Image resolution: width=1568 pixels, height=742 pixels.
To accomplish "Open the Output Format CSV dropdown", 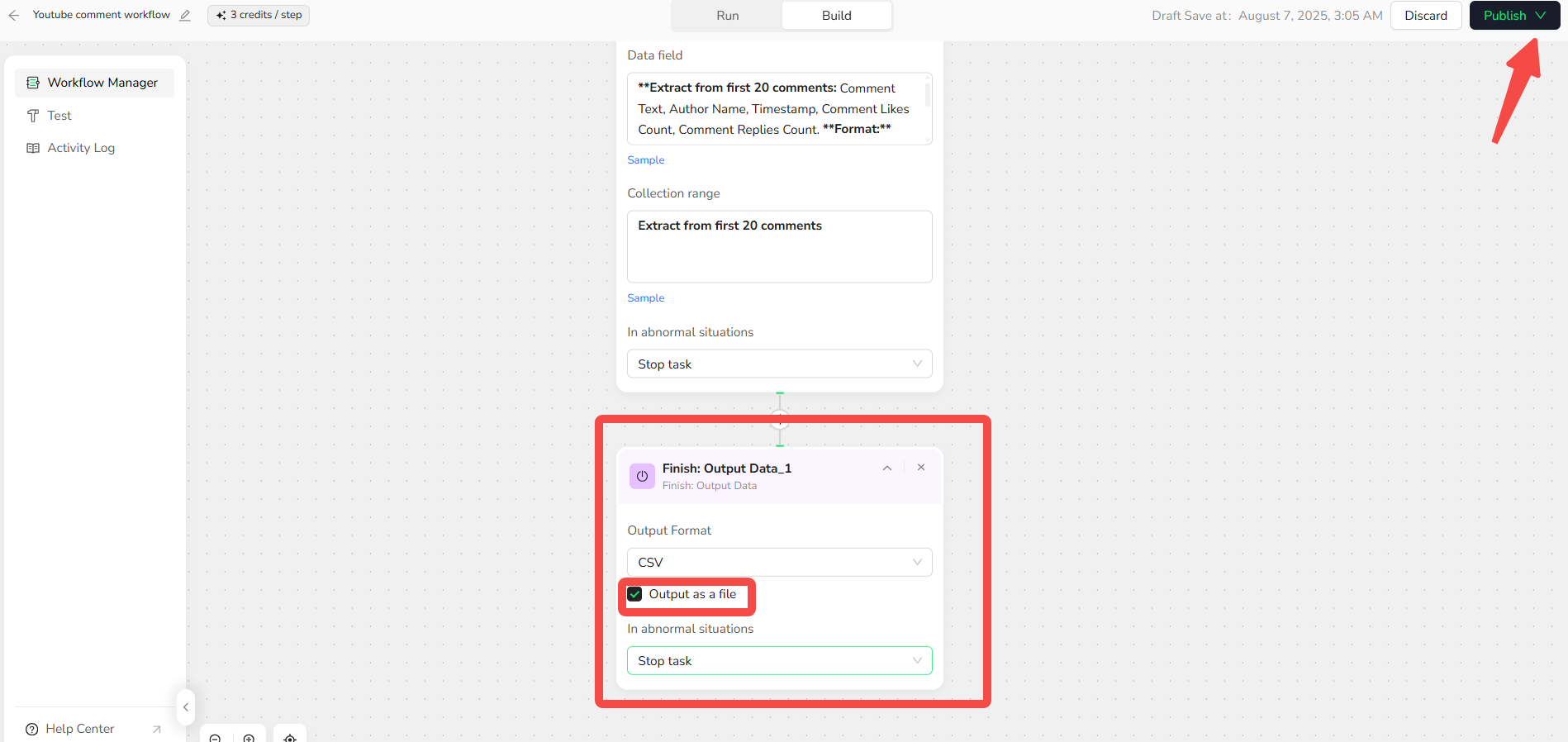I will pos(779,562).
